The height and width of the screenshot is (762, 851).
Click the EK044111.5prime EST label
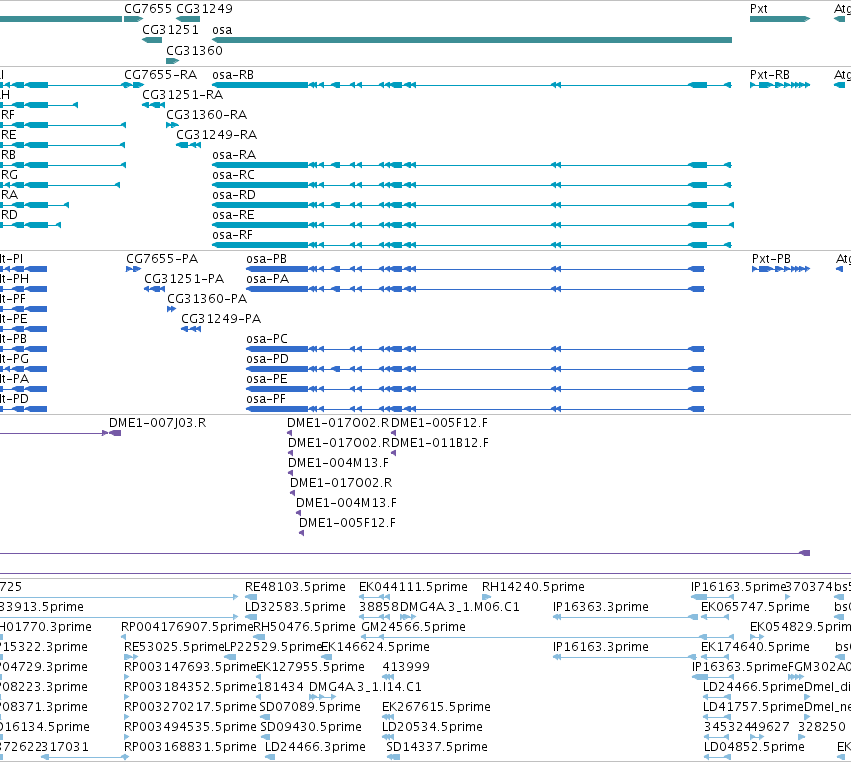pos(414,587)
